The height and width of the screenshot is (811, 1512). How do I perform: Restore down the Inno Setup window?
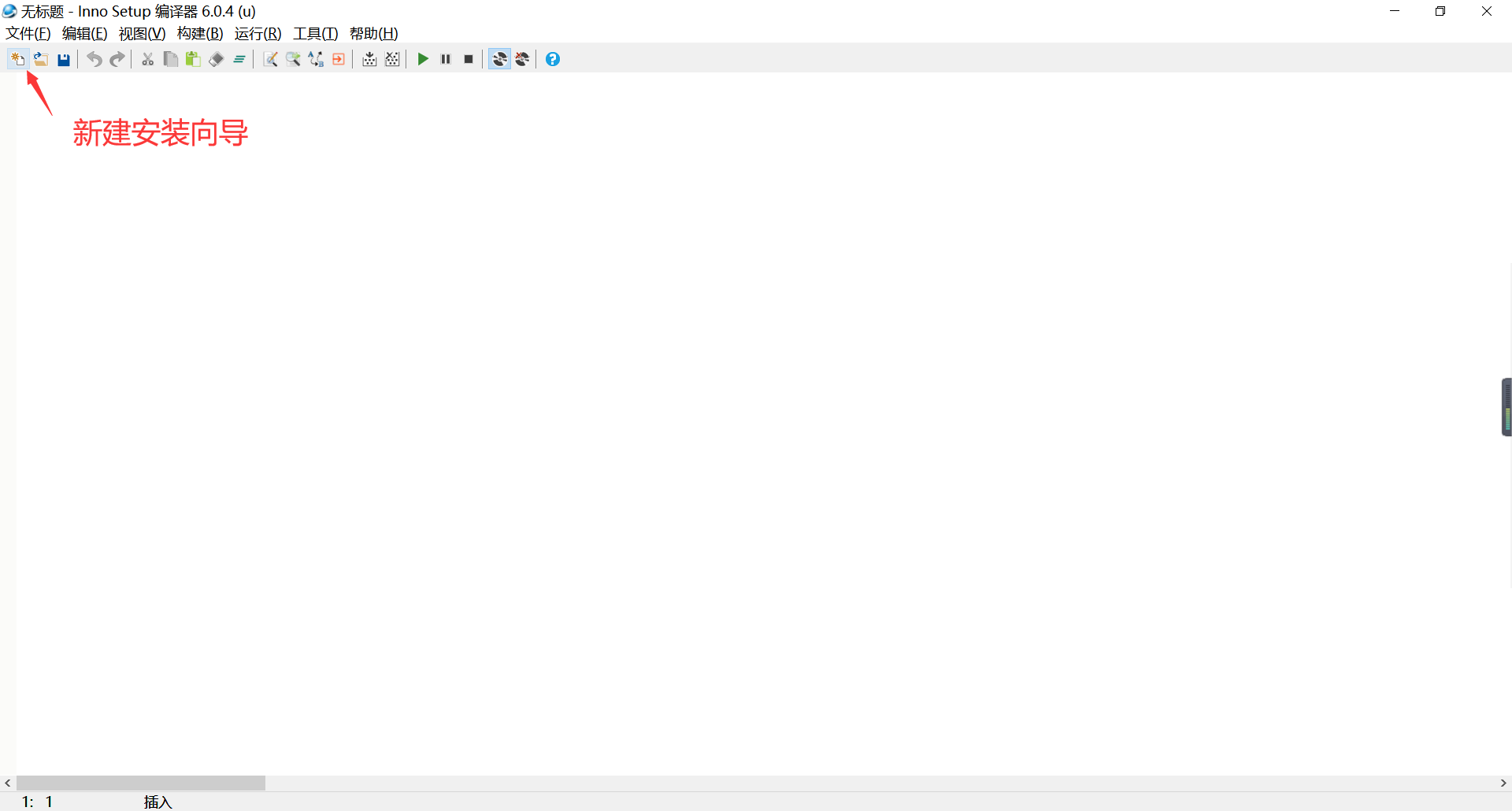coord(1440,11)
